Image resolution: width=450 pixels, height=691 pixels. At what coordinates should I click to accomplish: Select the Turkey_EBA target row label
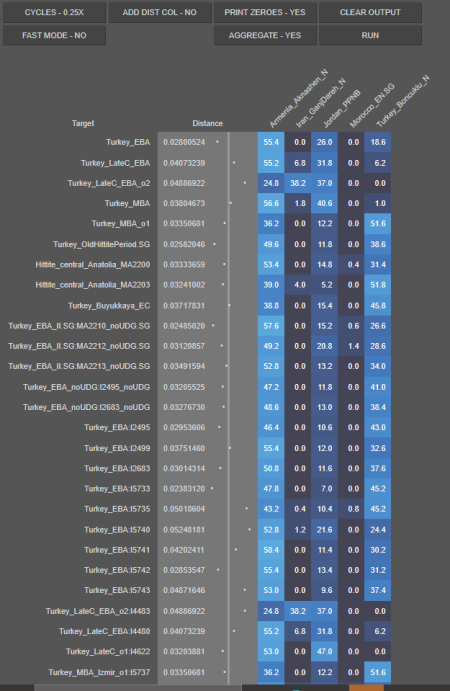coord(128,142)
